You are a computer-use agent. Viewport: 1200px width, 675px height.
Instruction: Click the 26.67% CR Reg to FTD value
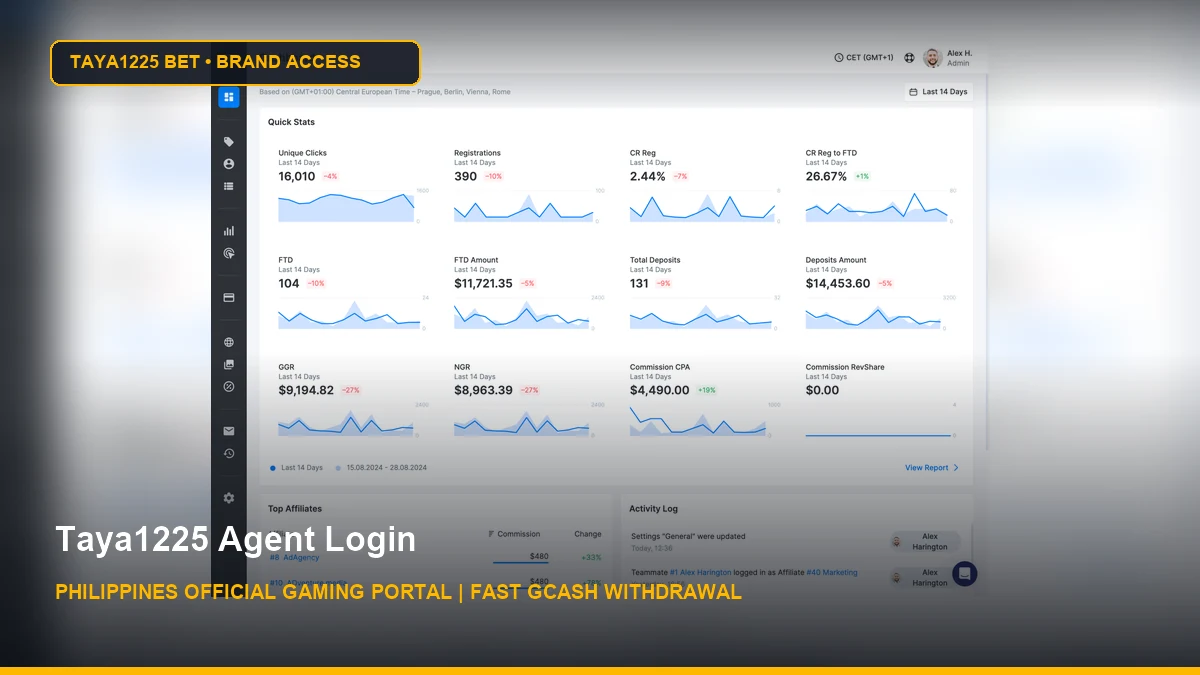coord(826,176)
